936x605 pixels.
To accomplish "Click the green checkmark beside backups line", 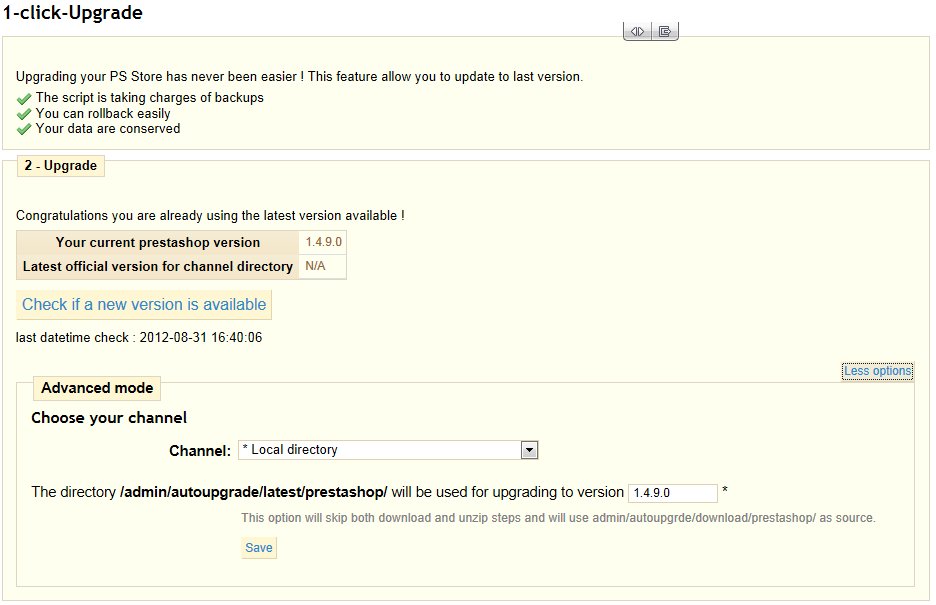I will tap(24, 98).
